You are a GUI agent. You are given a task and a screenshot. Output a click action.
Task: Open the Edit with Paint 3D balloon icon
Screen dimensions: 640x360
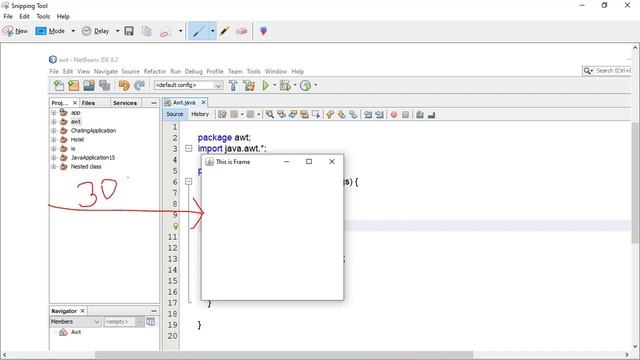click(x=263, y=31)
